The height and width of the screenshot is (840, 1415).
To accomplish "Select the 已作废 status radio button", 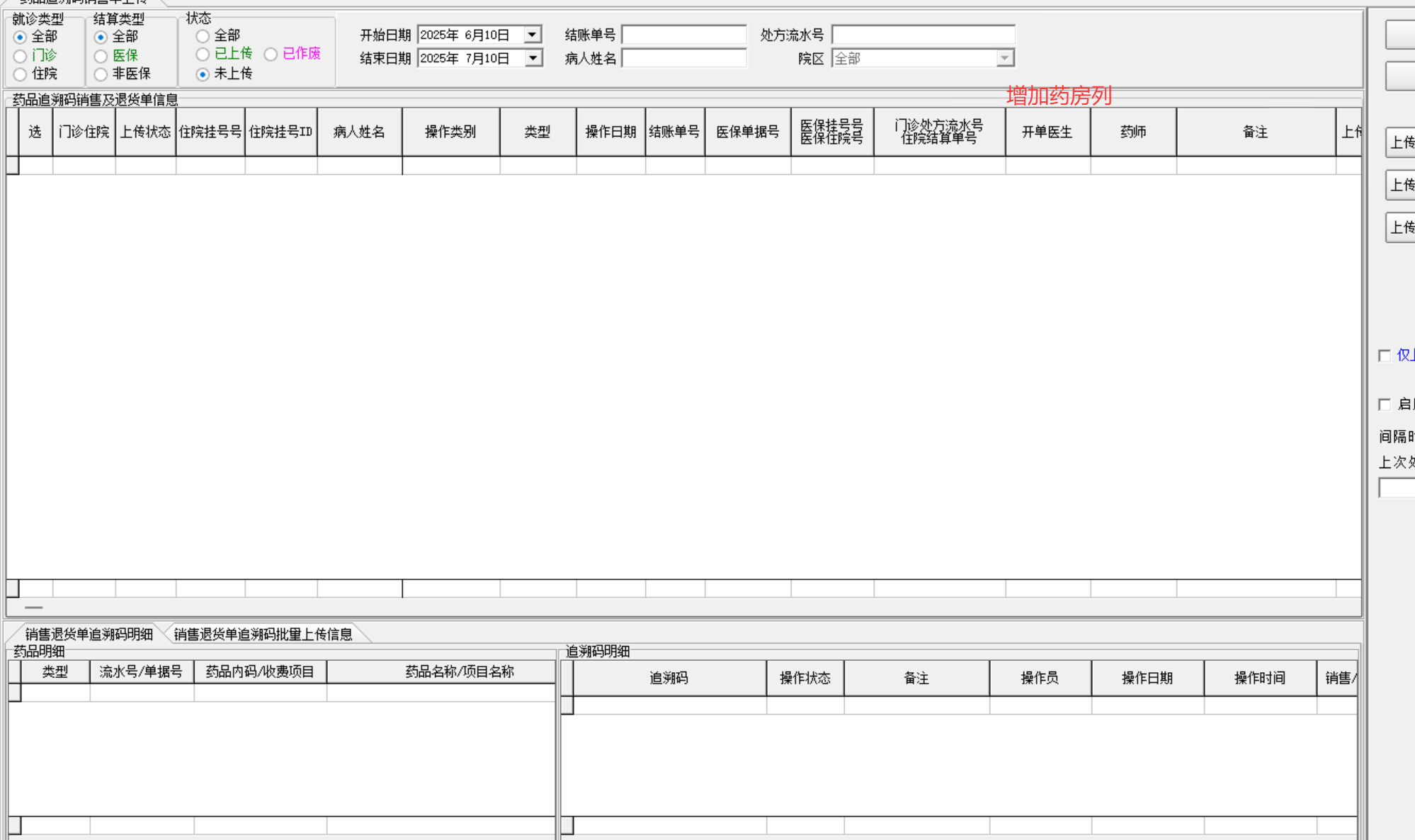I will coord(271,55).
